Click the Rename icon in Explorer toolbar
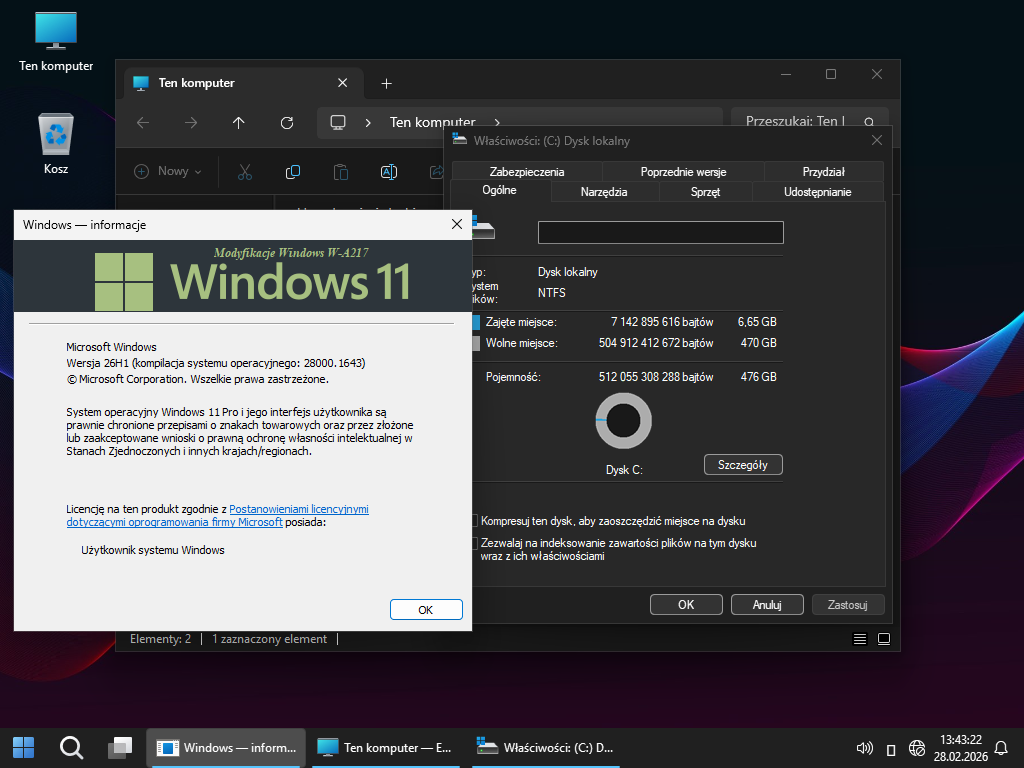This screenshot has width=1024, height=768. [389, 172]
